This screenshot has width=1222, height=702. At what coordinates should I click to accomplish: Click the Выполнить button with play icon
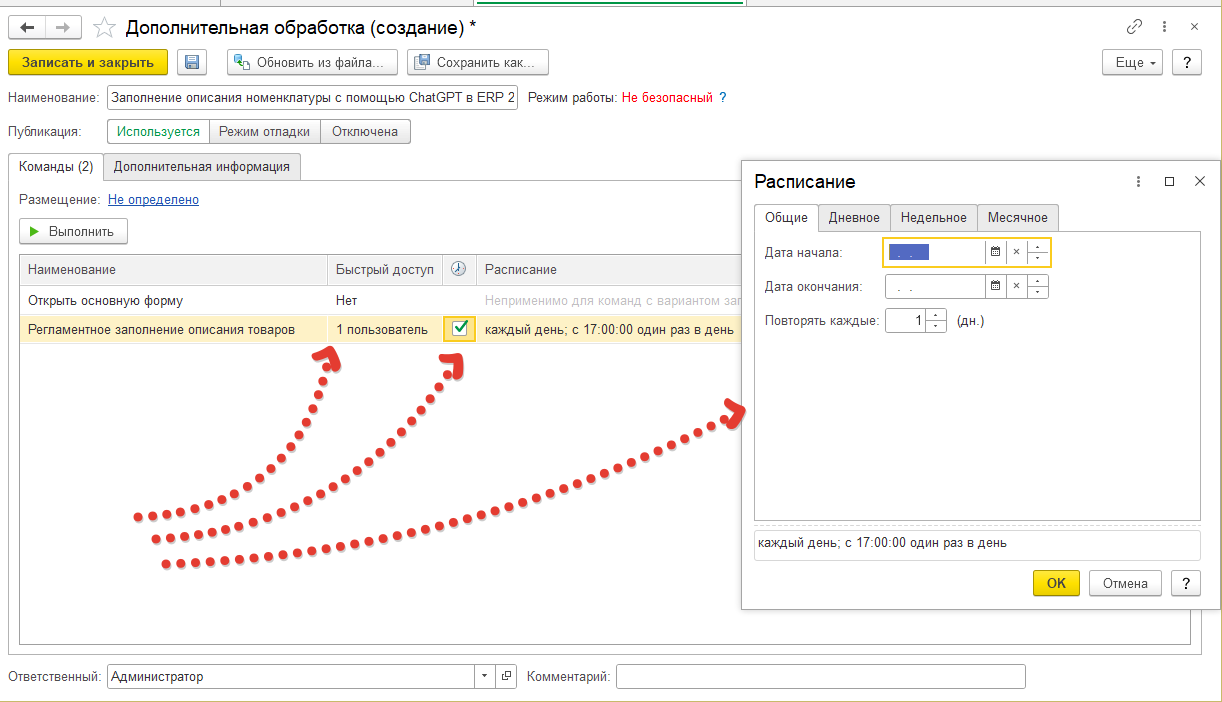click(74, 232)
